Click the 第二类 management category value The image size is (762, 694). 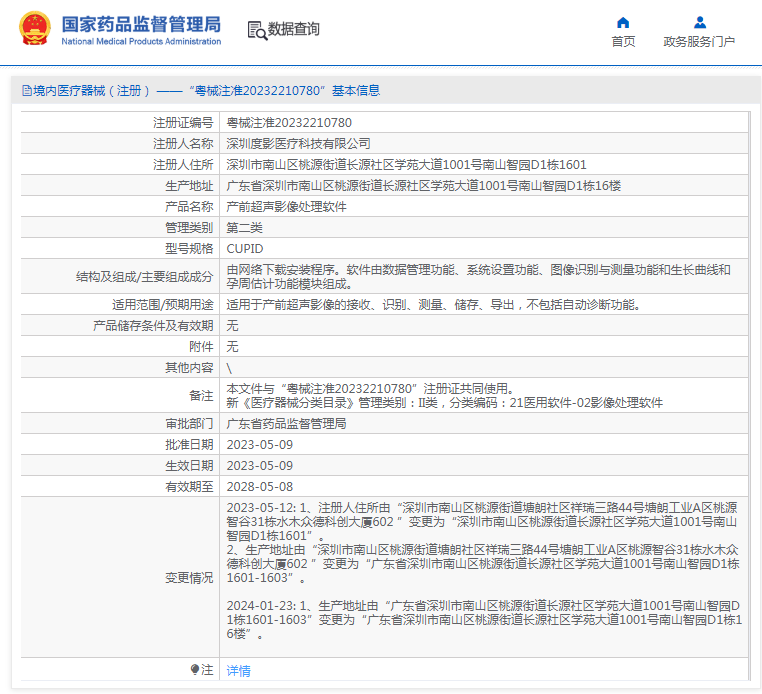point(244,227)
